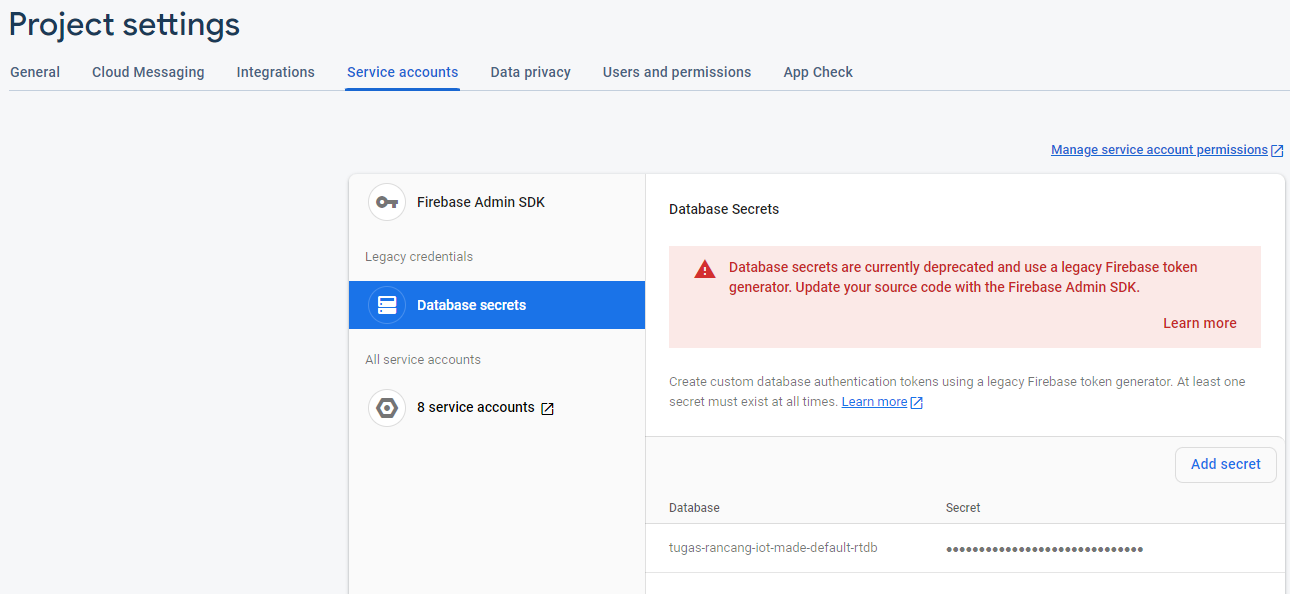Switch to the Cloud Messaging tab
The image size is (1290, 594).
(x=148, y=72)
